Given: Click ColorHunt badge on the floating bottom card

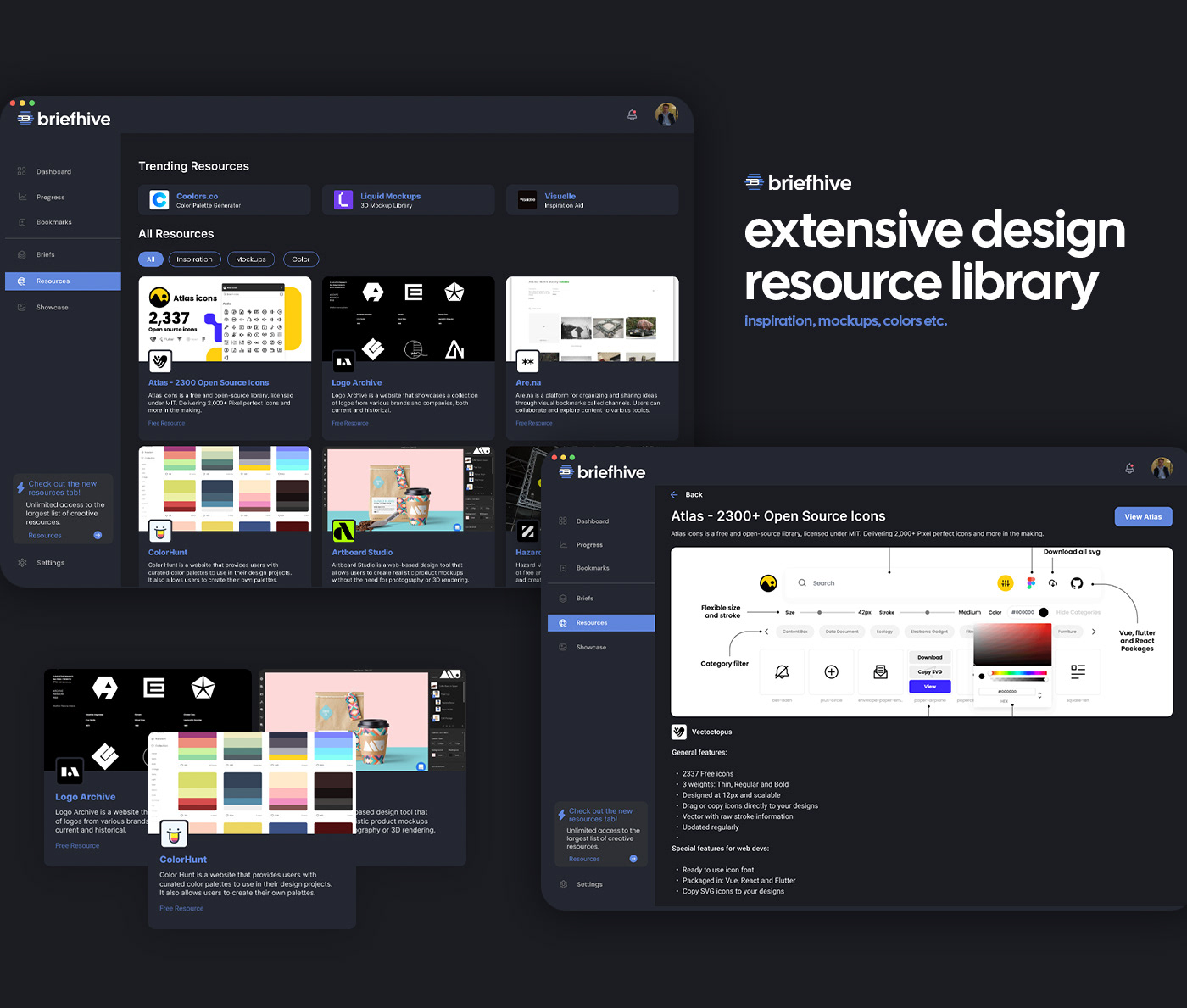Looking at the screenshot, I should 174,835.
